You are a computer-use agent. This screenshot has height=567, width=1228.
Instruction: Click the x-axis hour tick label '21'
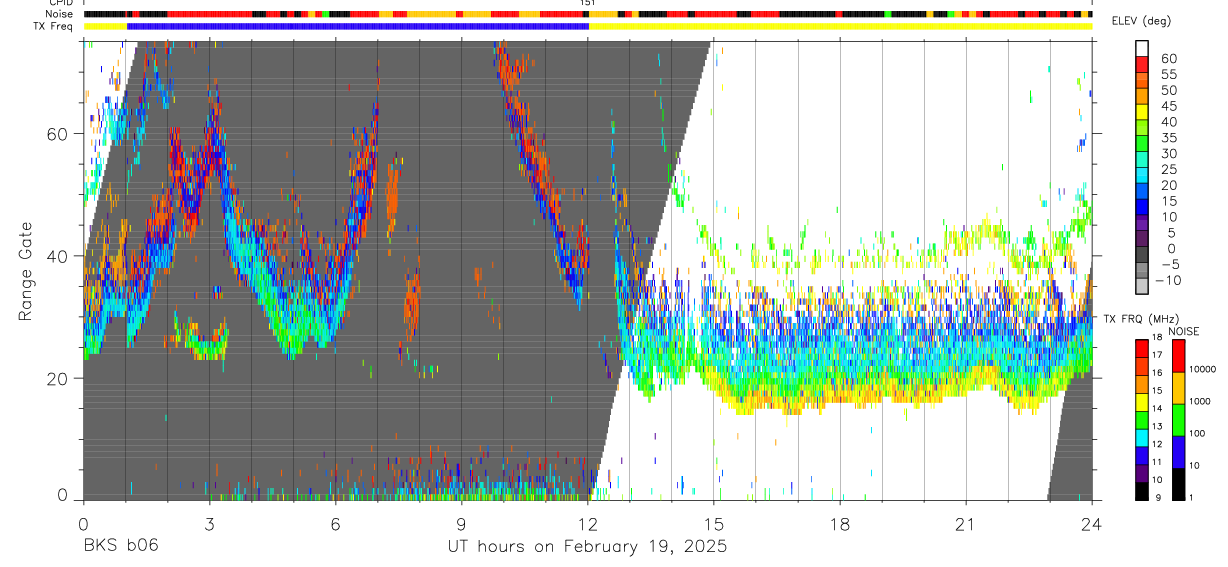click(x=965, y=523)
